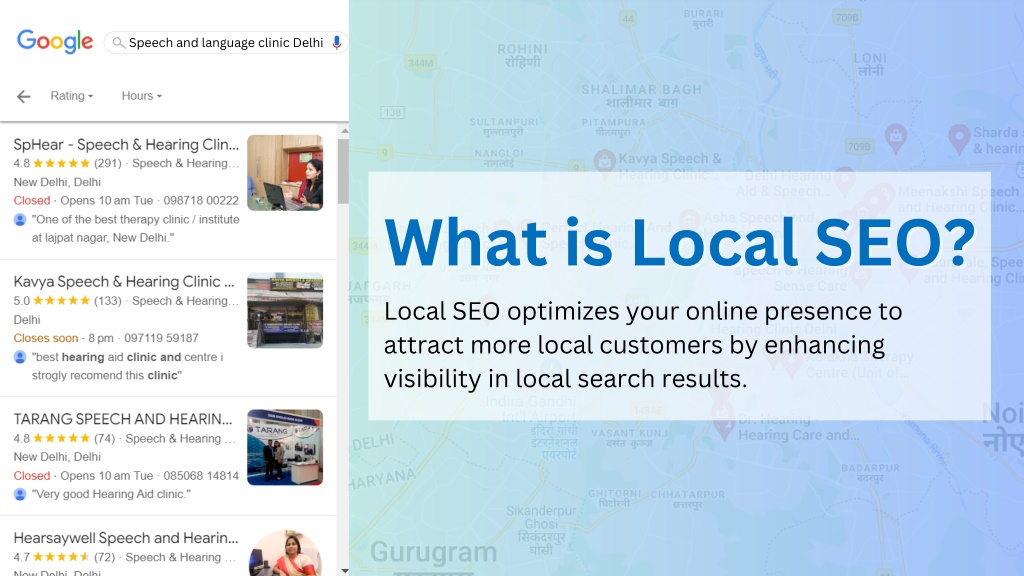Image resolution: width=1024 pixels, height=576 pixels.
Task: Click Hearsaywell round profile thumbnail
Action: (285, 553)
